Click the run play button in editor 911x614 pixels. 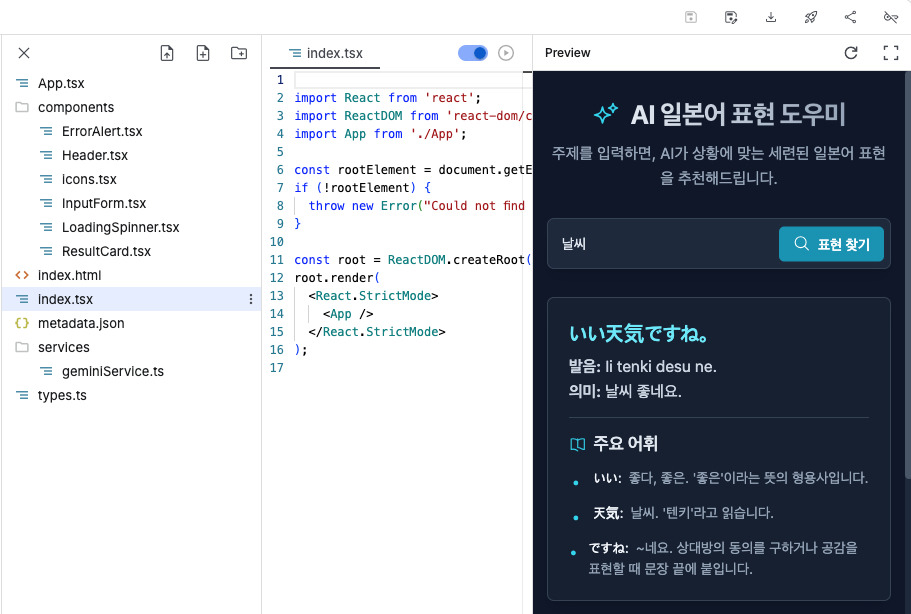click(x=506, y=53)
